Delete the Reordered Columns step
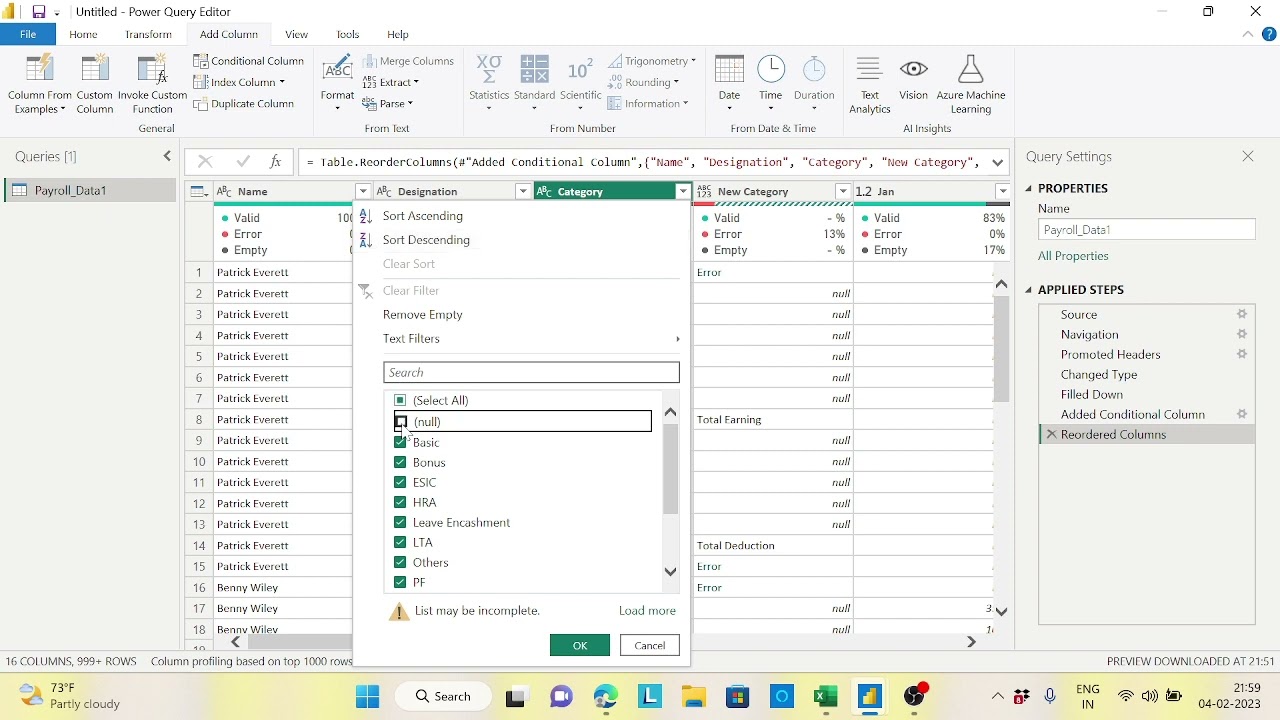 pyautogui.click(x=1051, y=434)
